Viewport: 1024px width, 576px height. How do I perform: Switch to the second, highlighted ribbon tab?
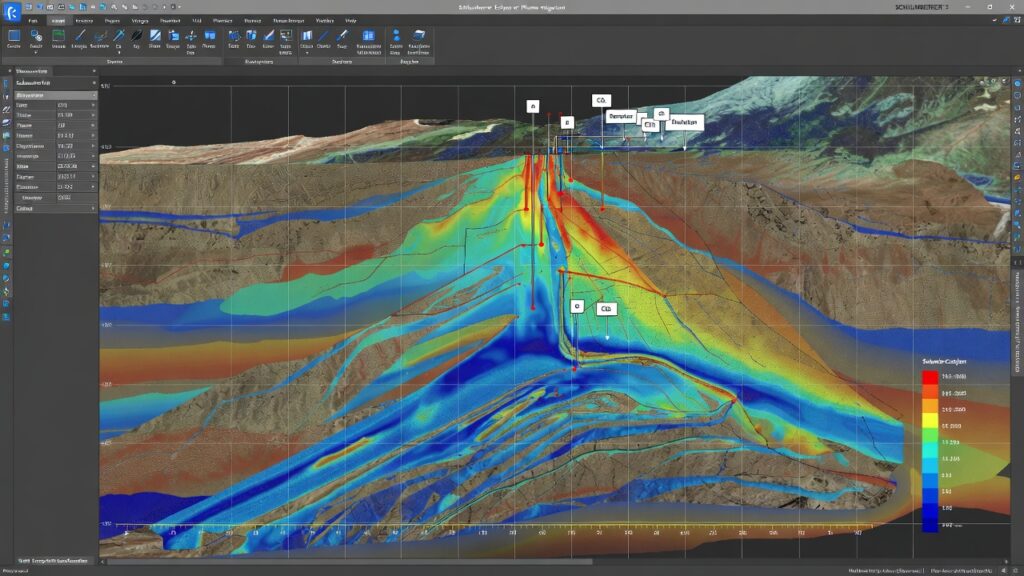[x=58, y=20]
